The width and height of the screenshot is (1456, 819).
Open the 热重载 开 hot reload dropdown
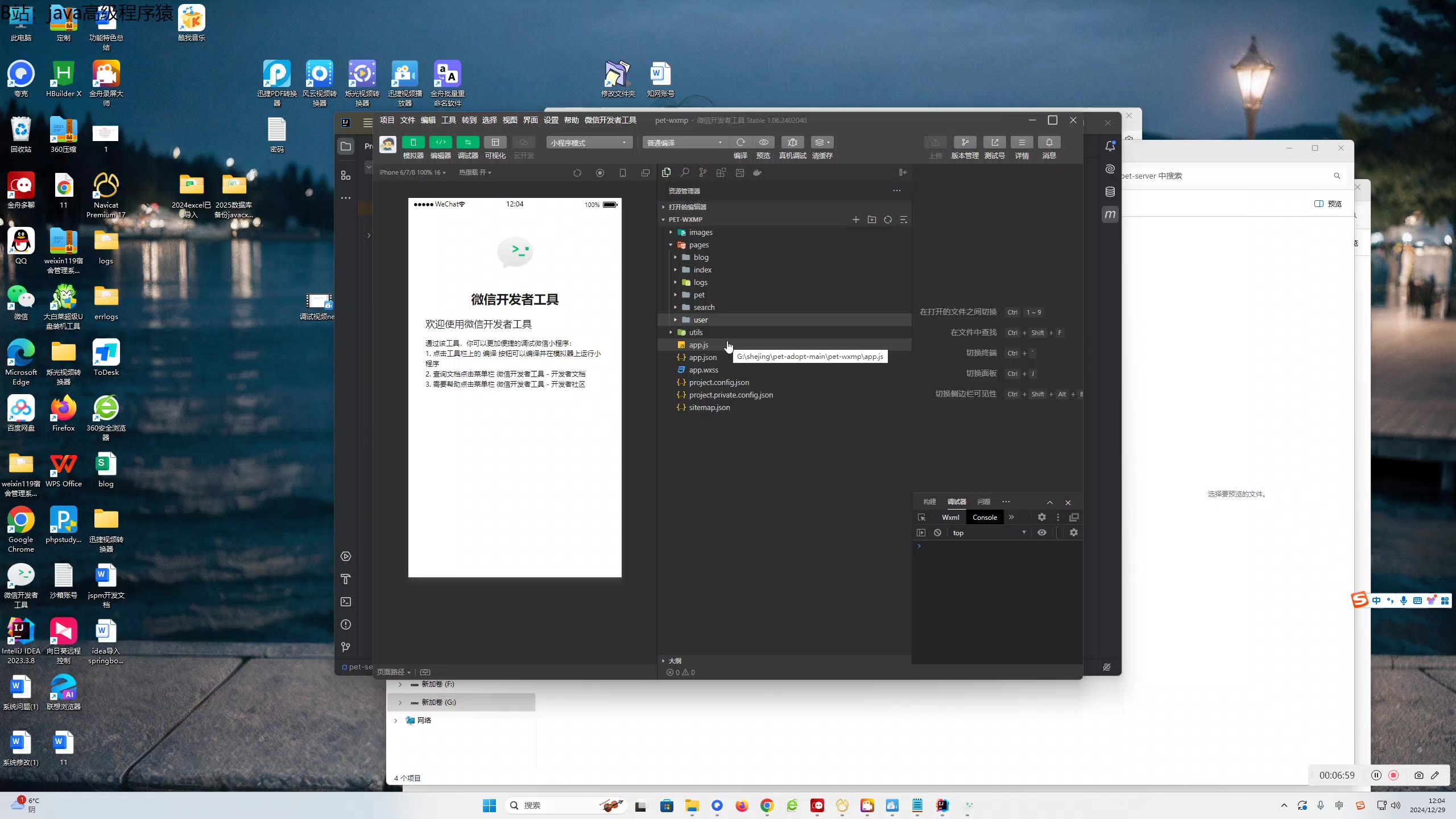click(x=475, y=172)
